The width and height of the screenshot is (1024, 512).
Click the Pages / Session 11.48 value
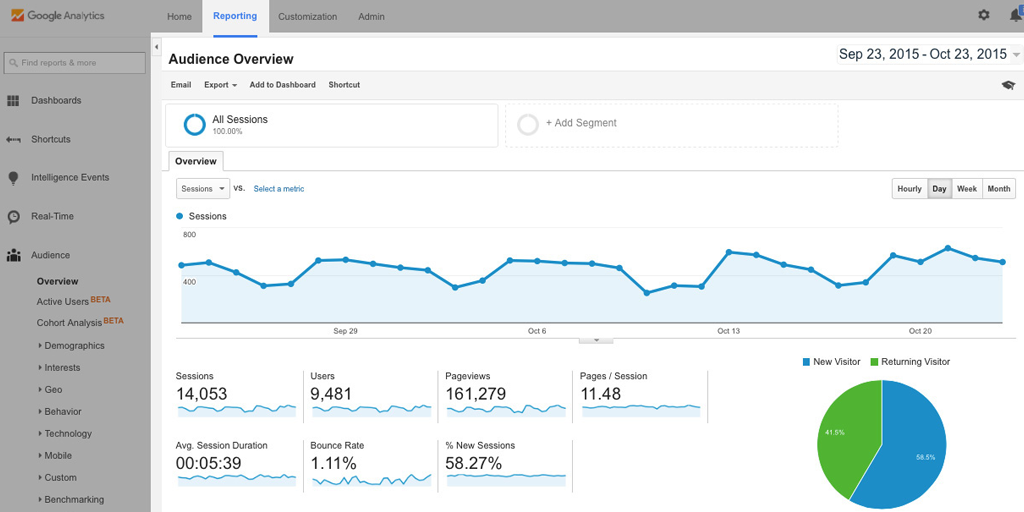coord(600,394)
